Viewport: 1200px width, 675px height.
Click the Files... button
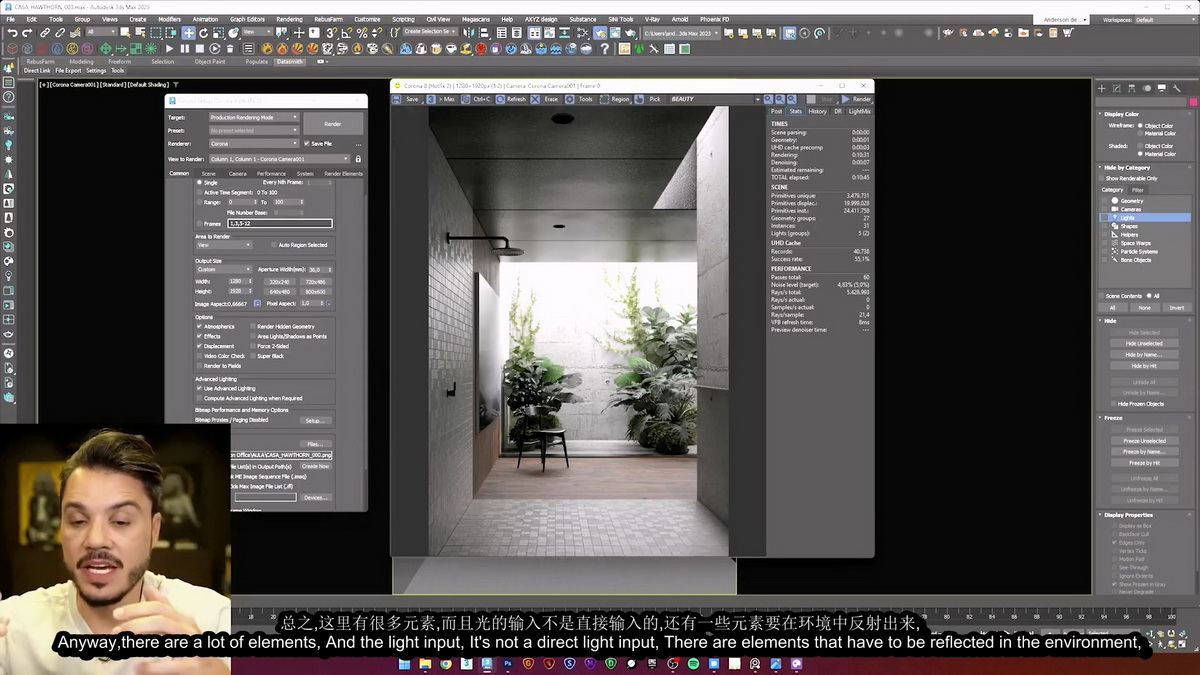[315, 444]
